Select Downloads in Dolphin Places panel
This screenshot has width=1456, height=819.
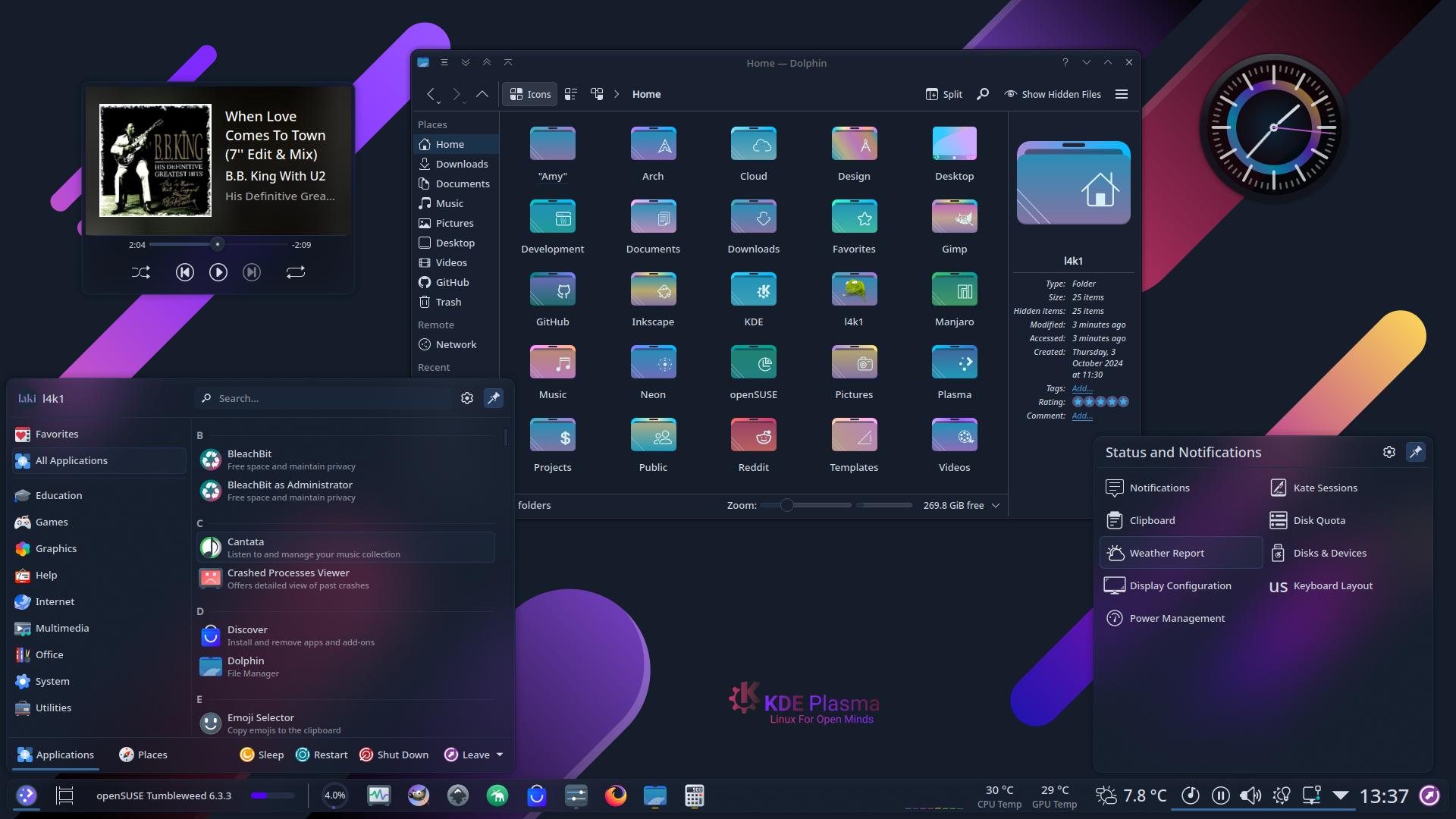coord(456,164)
